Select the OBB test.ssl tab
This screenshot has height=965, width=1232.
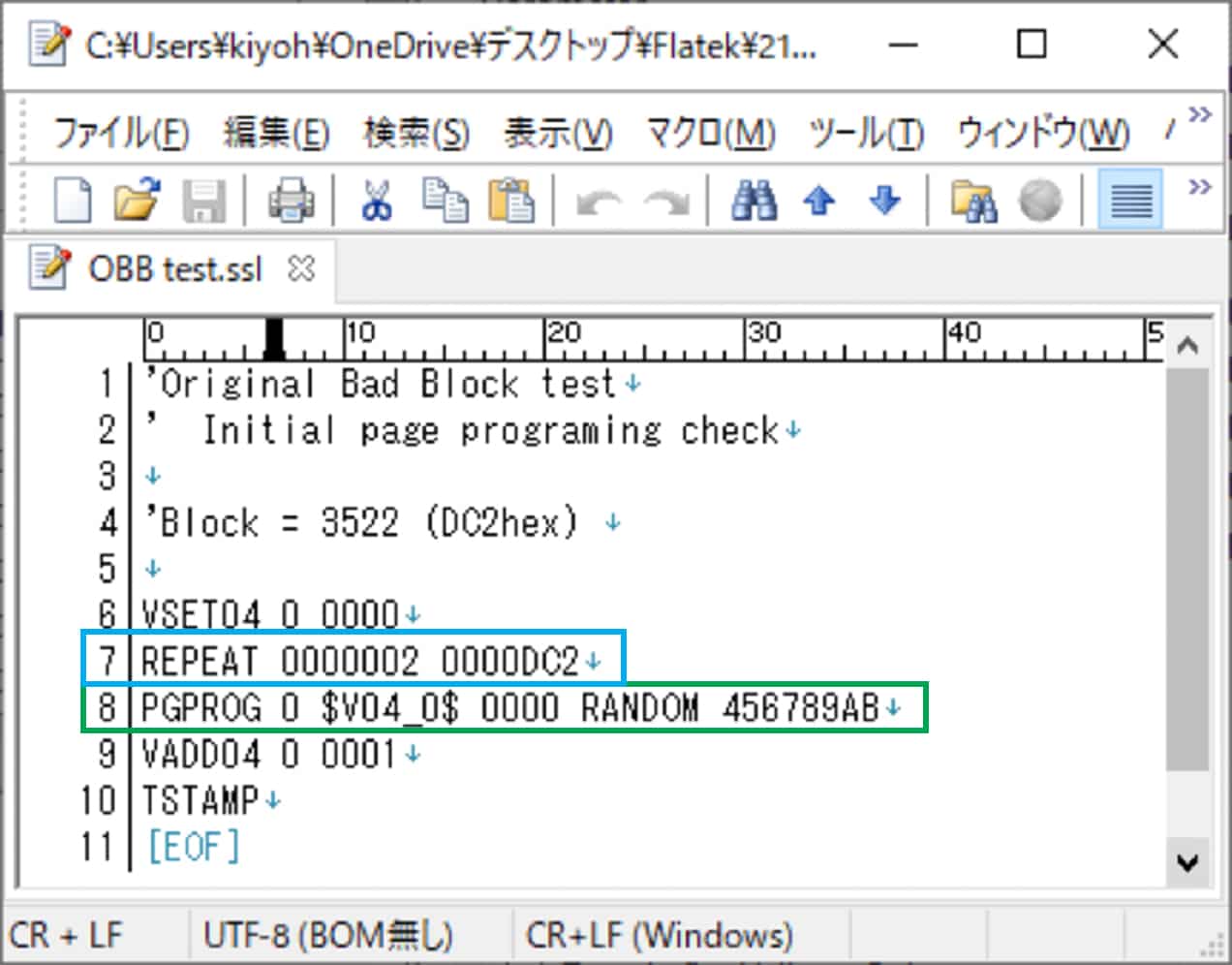tap(174, 269)
